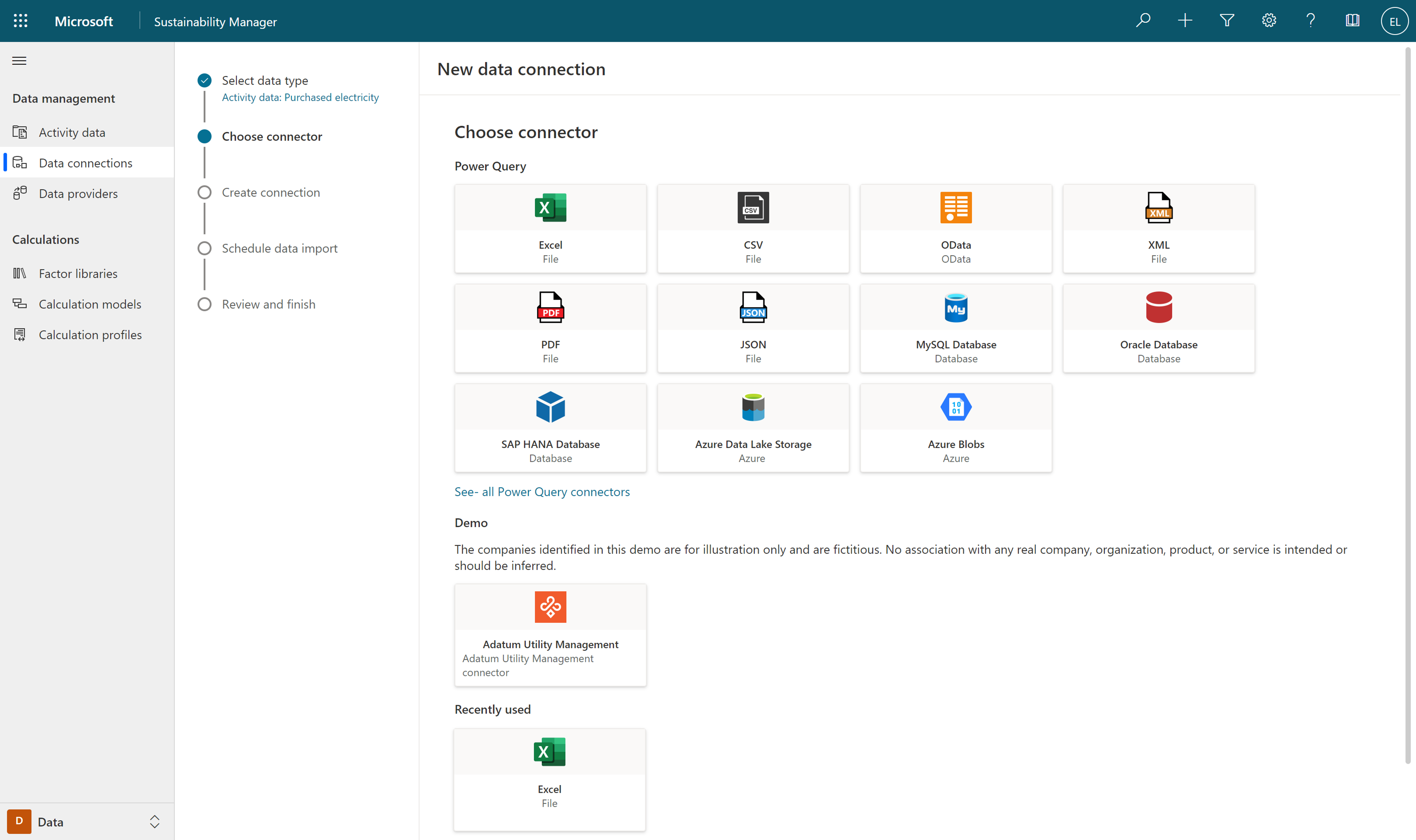This screenshot has height=840, width=1416.
Task: Click the Review and finish step circle
Action: pyautogui.click(x=204, y=304)
